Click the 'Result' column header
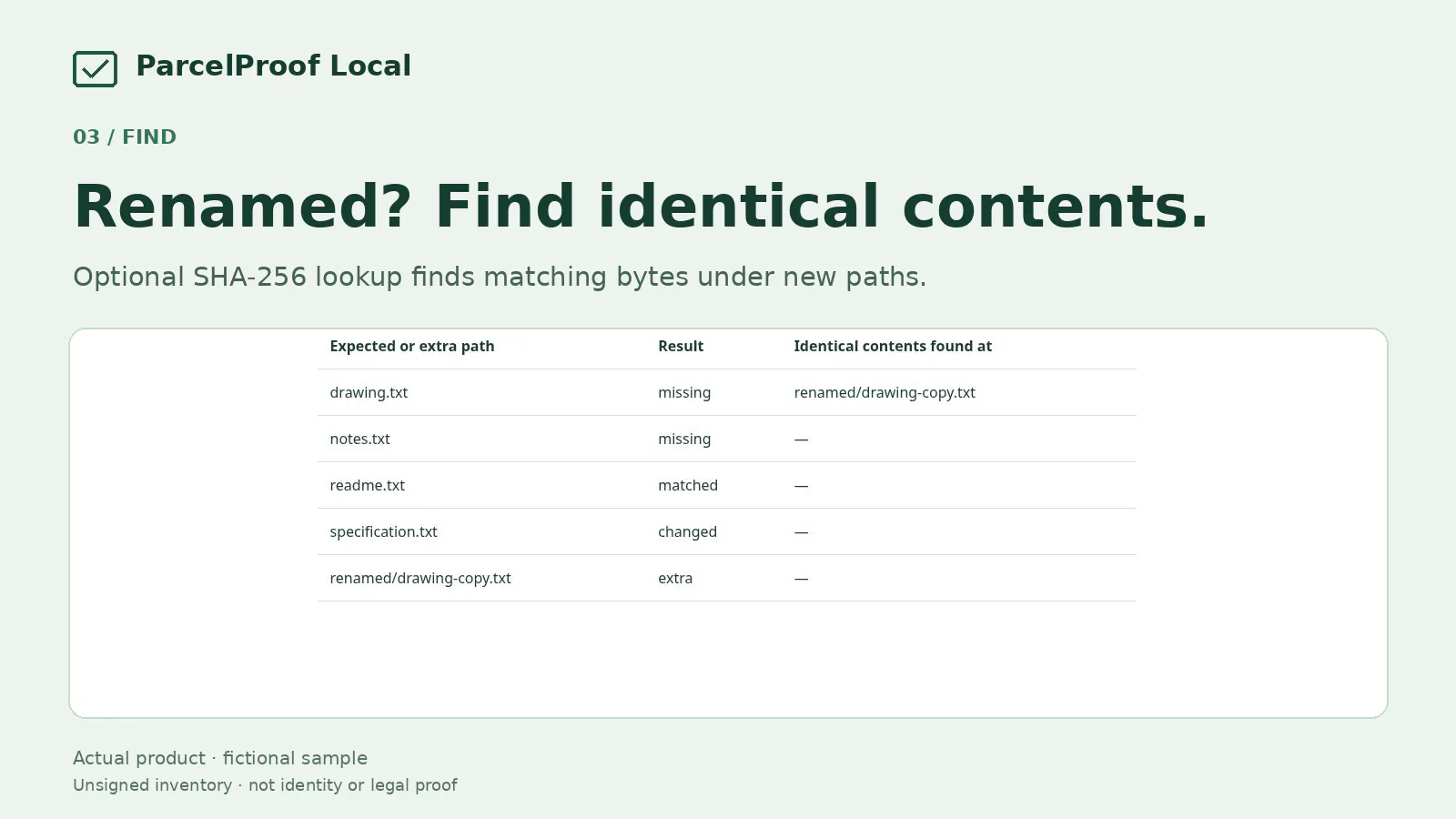Viewport: 1456px width, 819px height. click(x=681, y=346)
